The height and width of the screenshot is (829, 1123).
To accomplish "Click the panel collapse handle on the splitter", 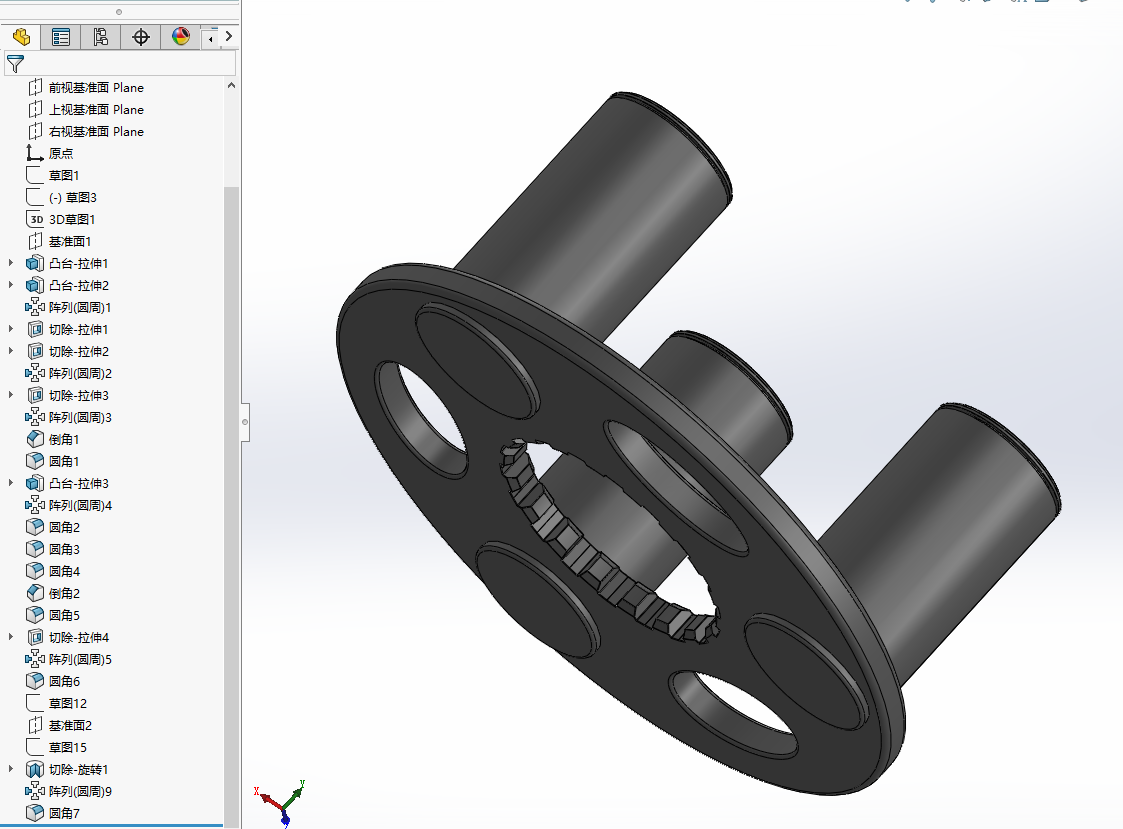I will [x=245, y=422].
